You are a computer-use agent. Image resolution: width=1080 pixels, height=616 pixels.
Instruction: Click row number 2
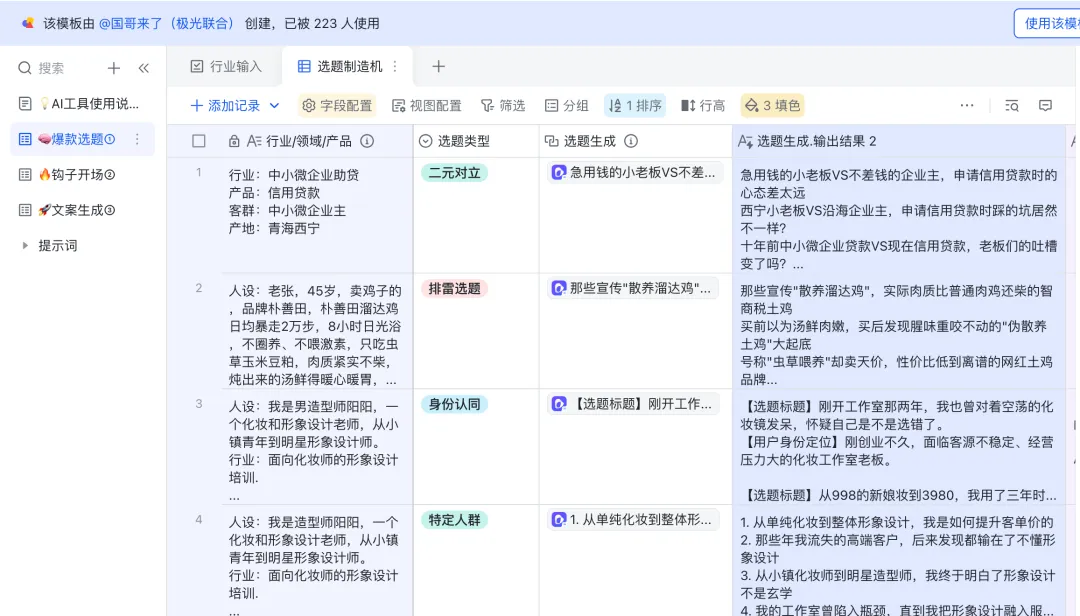coord(198,288)
